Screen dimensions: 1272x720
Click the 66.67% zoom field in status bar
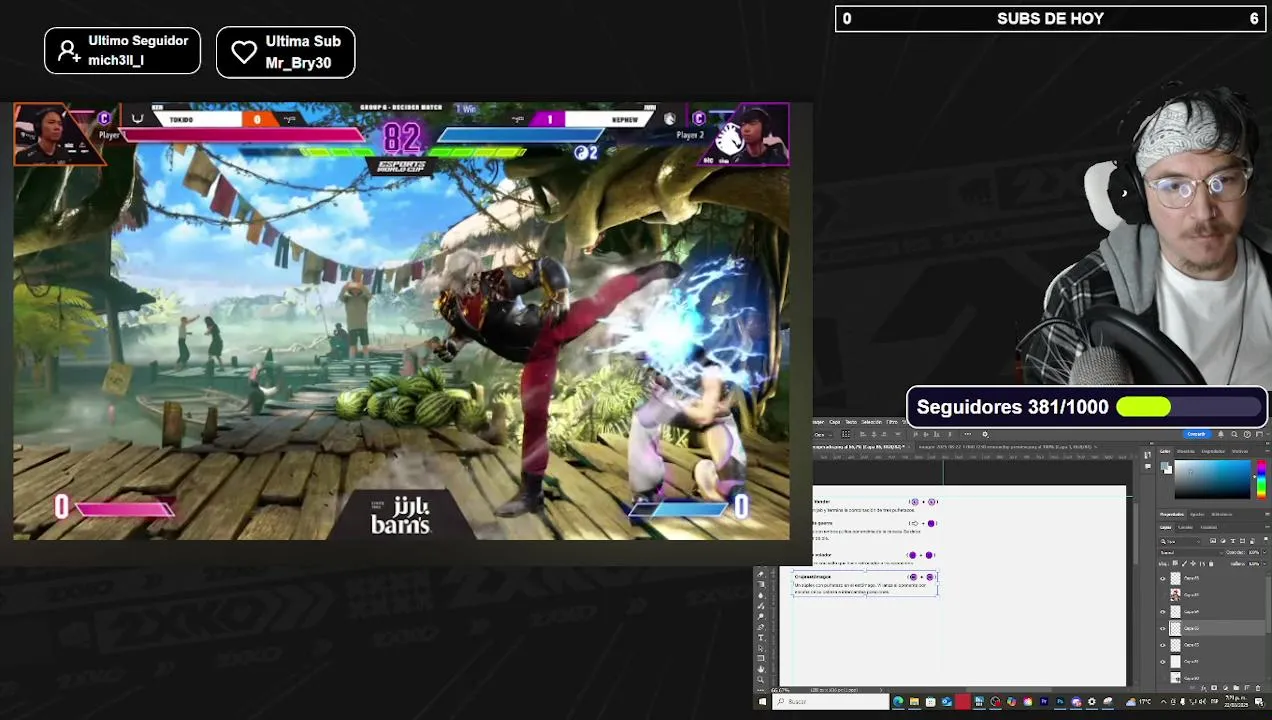[778, 690]
